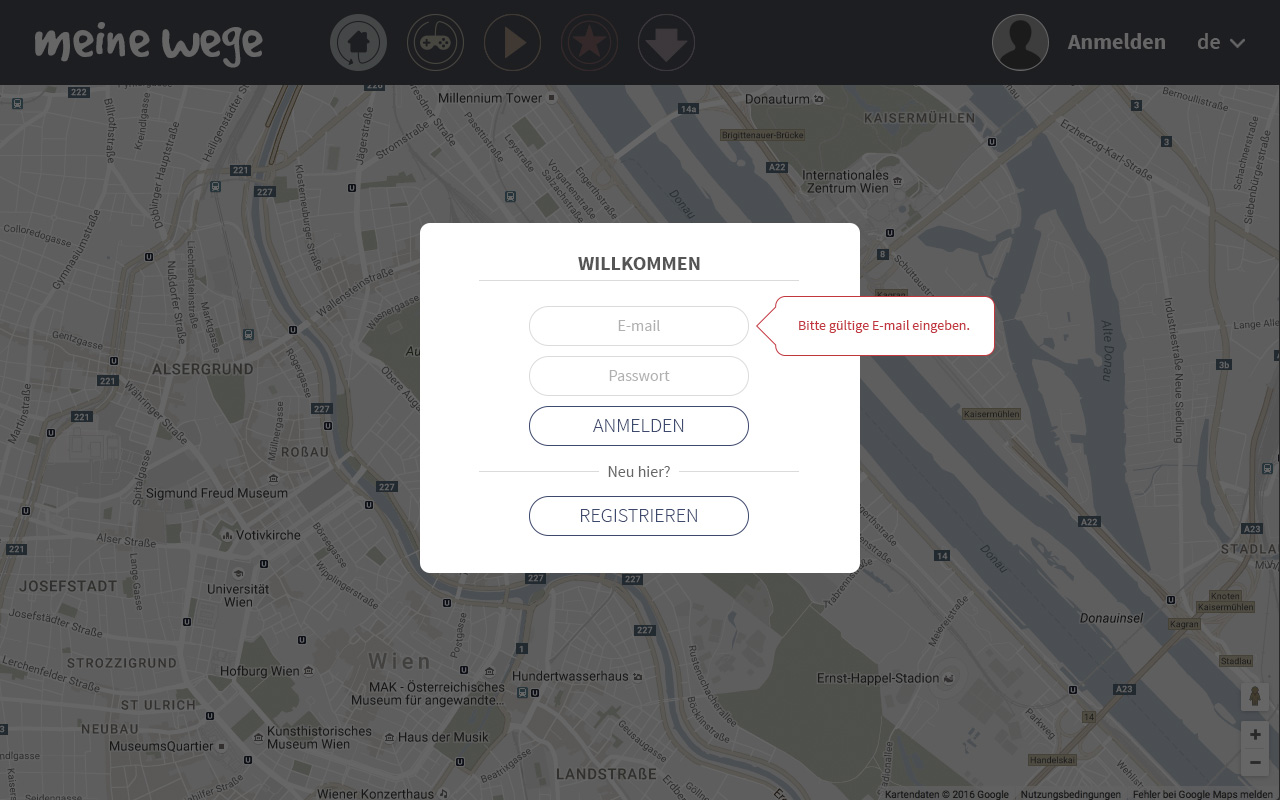Click the Votivkirche map label
Viewport: 1280px width, 800px height.
coord(268,535)
